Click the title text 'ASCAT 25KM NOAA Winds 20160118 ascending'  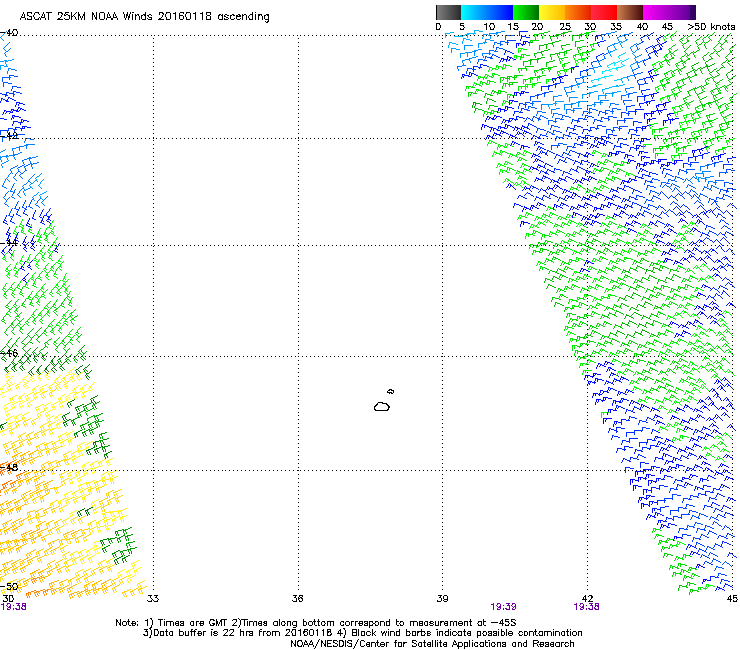144,17
